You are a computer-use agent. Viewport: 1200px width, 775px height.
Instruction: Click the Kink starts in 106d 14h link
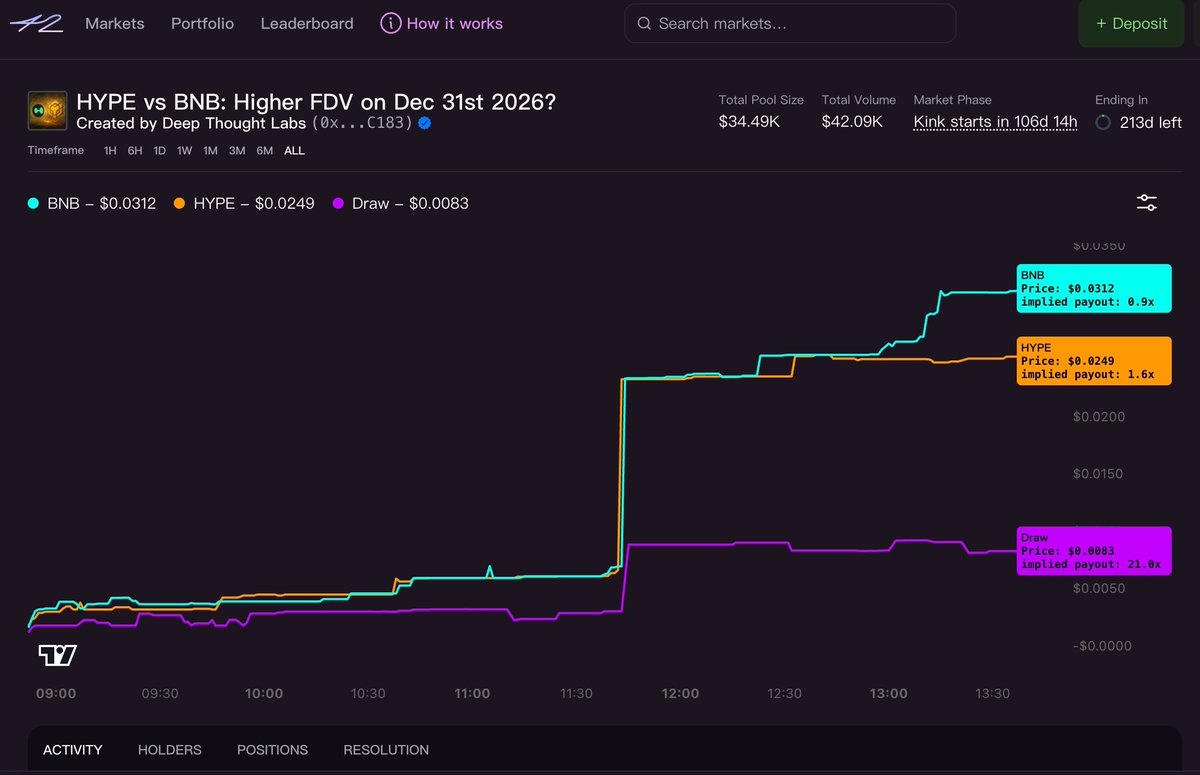tap(995, 122)
